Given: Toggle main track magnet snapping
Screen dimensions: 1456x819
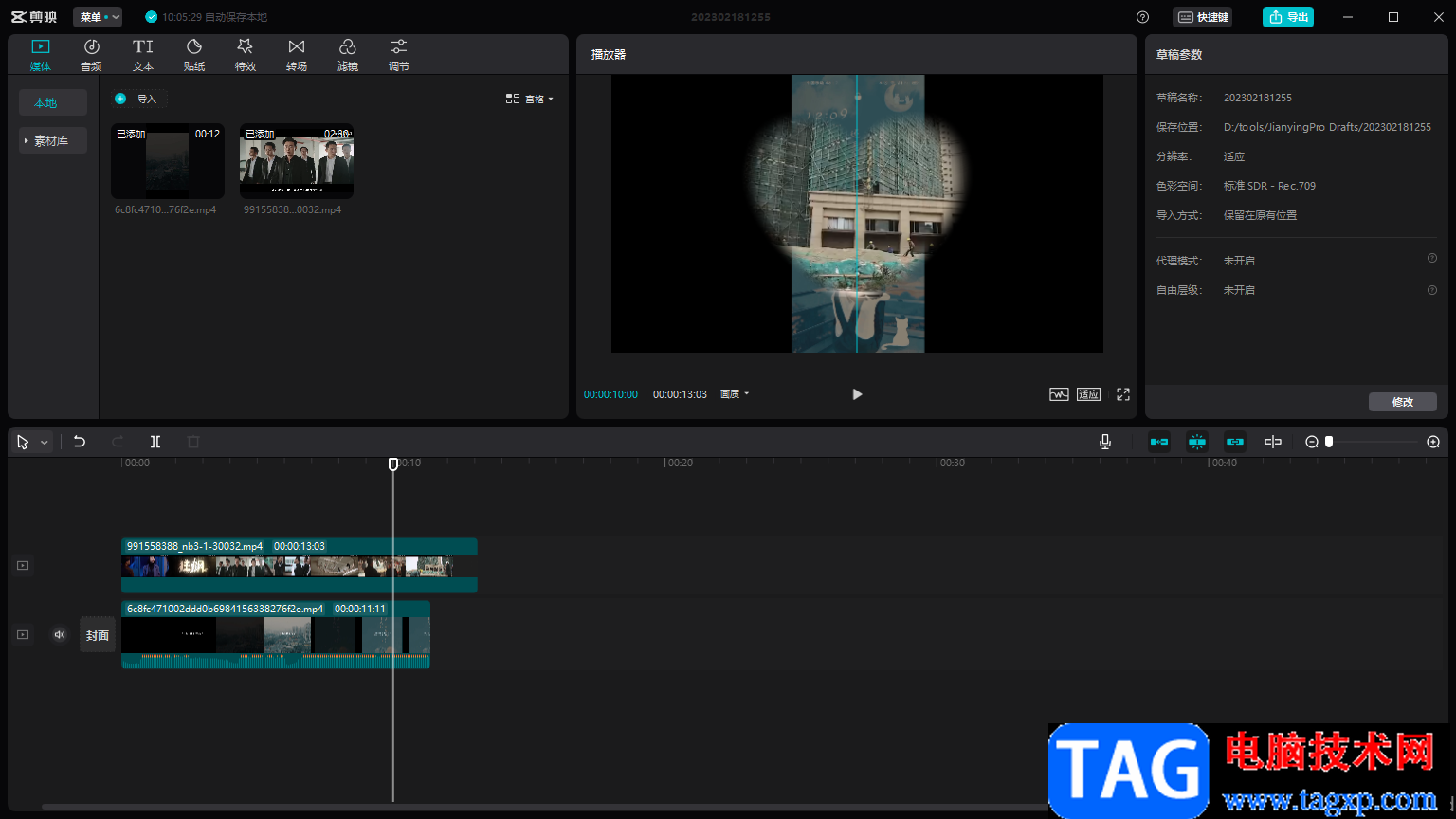Looking at the screenshot, I should pyautogui.click(x=1159, y=442).
